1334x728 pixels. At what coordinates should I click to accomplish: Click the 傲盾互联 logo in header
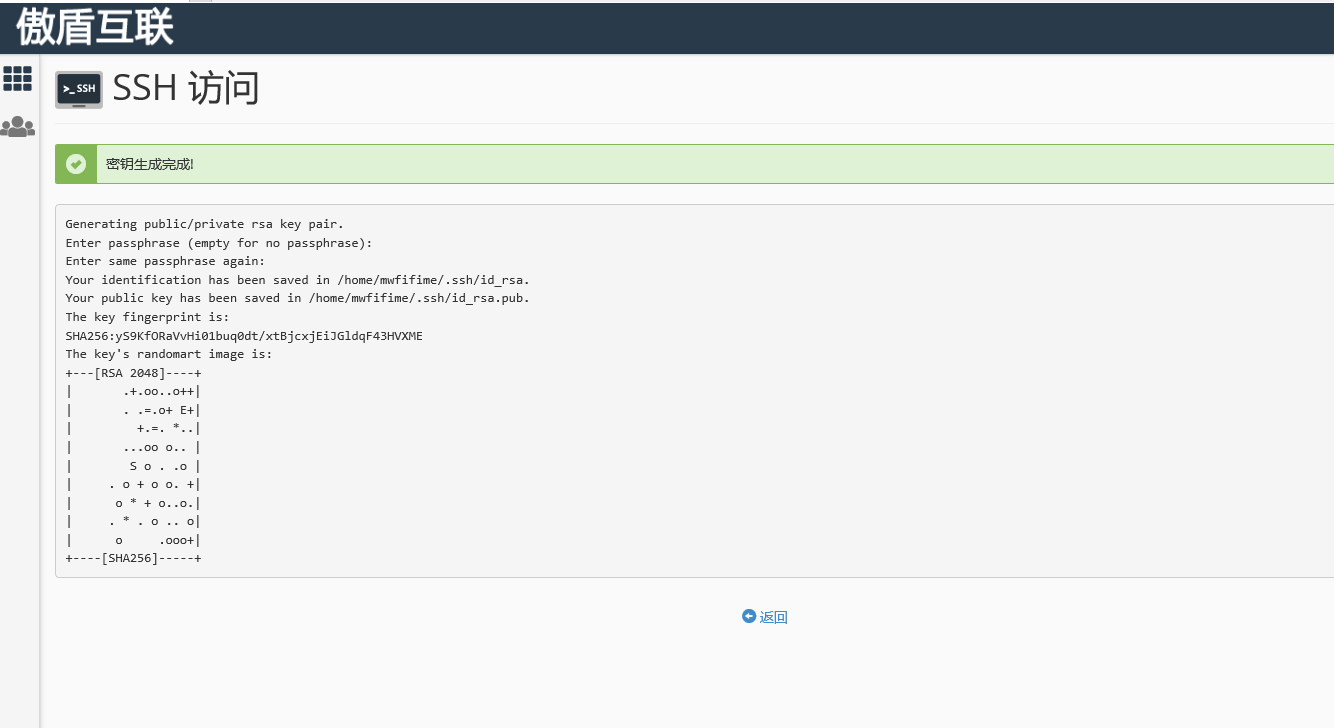[95, 28]
